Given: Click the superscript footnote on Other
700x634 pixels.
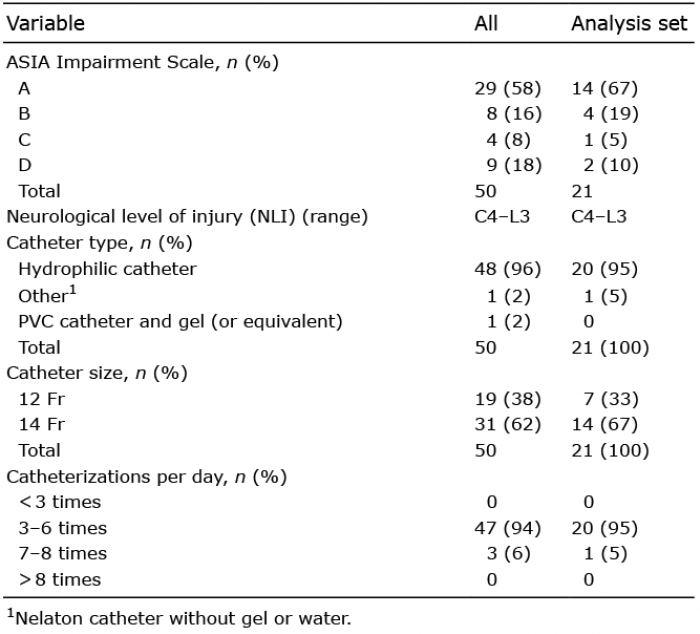Looking at the screenshot, I should [73, 291].
